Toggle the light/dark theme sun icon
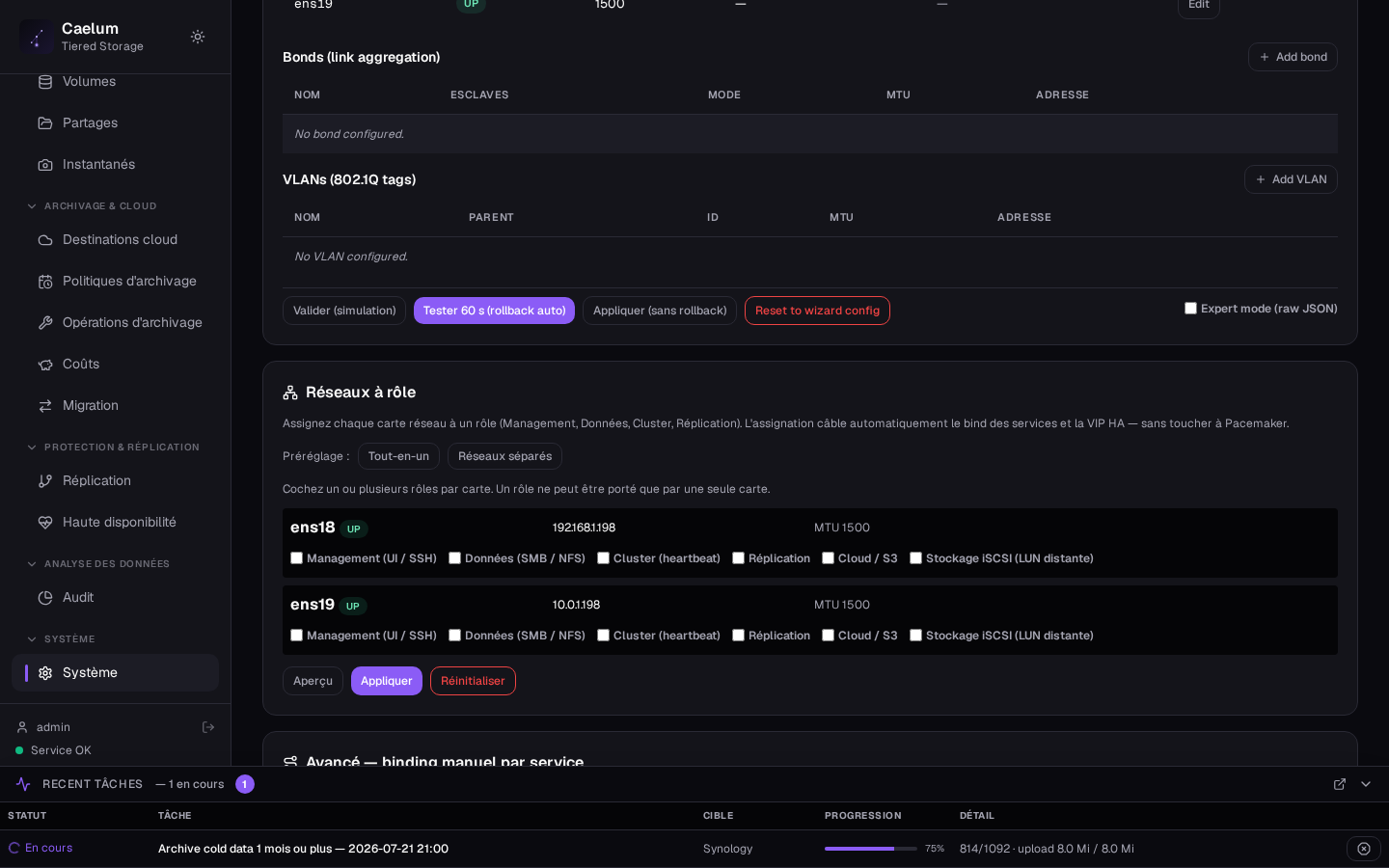Image resolution: width=1389 pixels, height=868 pixels. (x=198, y=37)
